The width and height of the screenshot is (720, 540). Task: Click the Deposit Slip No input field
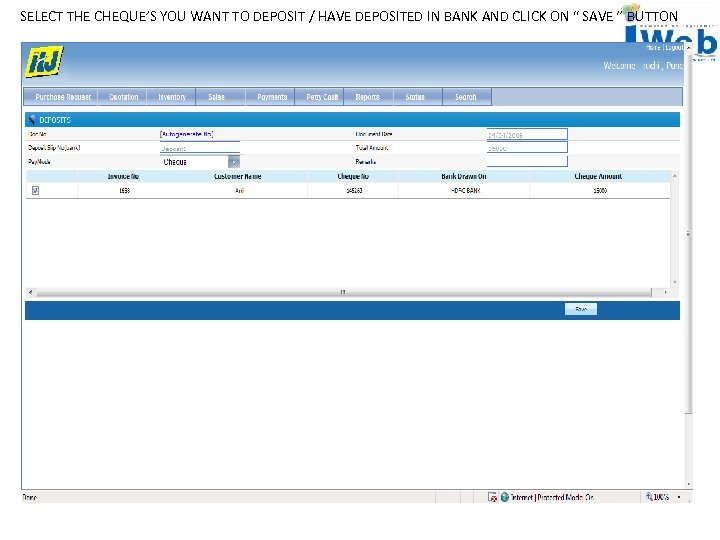200,148
